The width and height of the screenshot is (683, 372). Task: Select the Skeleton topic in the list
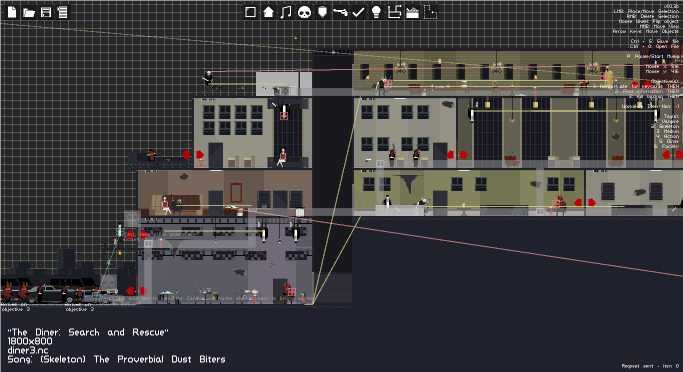(666, 126)
